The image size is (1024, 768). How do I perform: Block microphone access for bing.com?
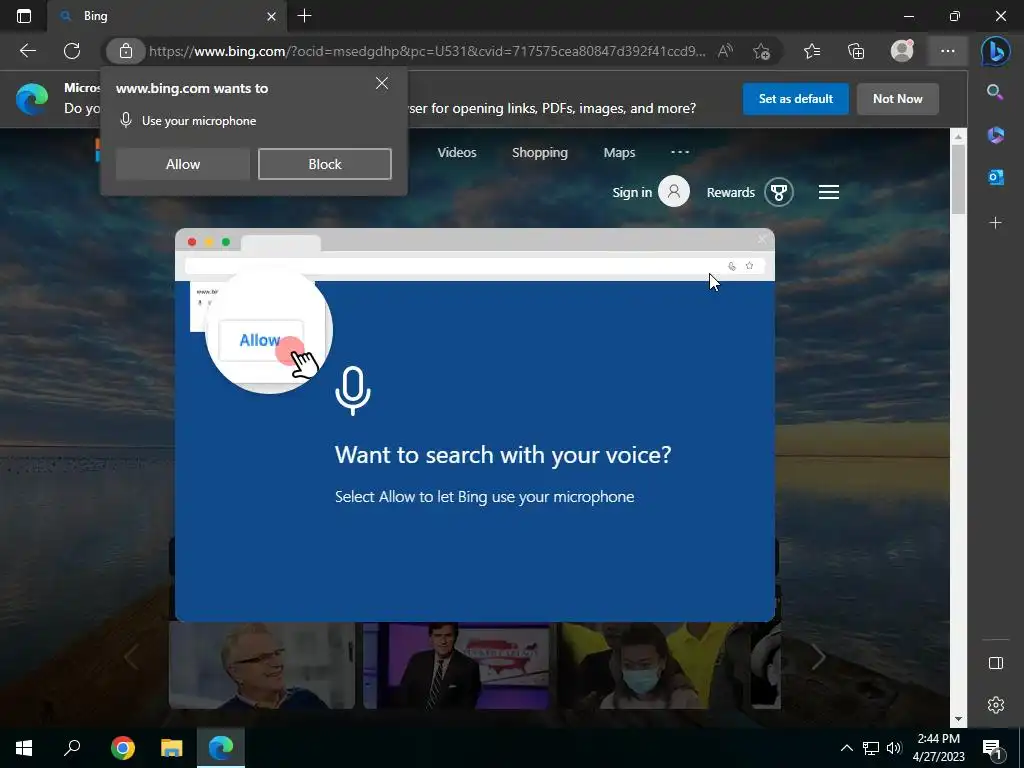tap(325, 164)
